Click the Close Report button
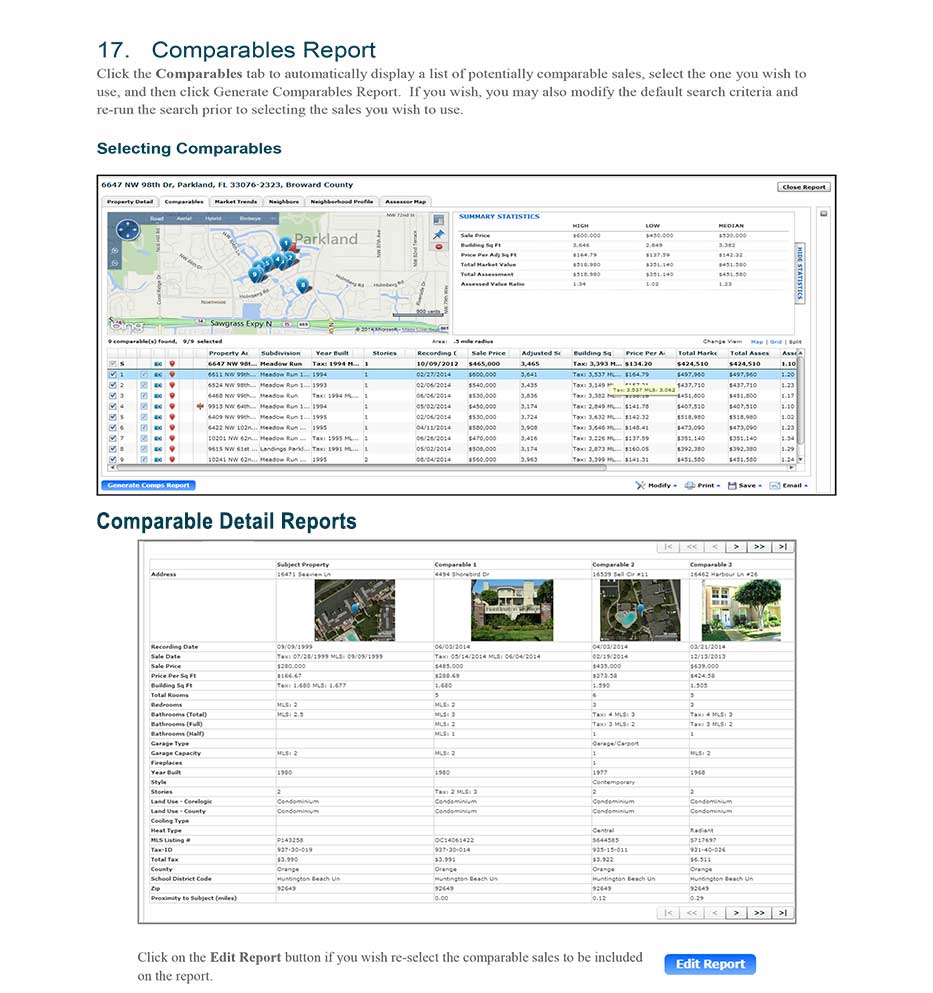This screenshot has height=993, width=933. [x=804, y=187]
